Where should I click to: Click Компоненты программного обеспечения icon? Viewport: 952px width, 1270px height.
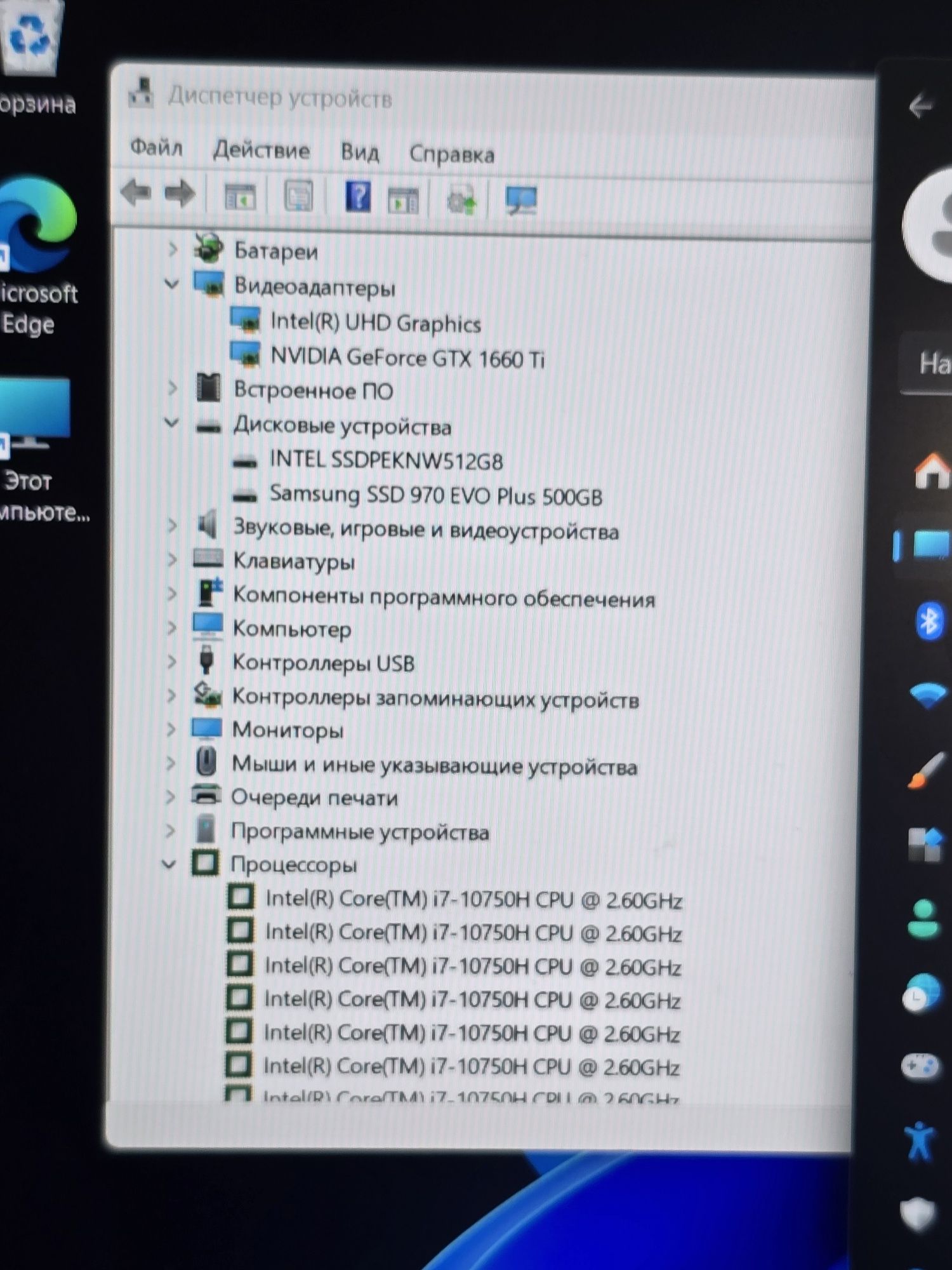[x=209, y=591]
